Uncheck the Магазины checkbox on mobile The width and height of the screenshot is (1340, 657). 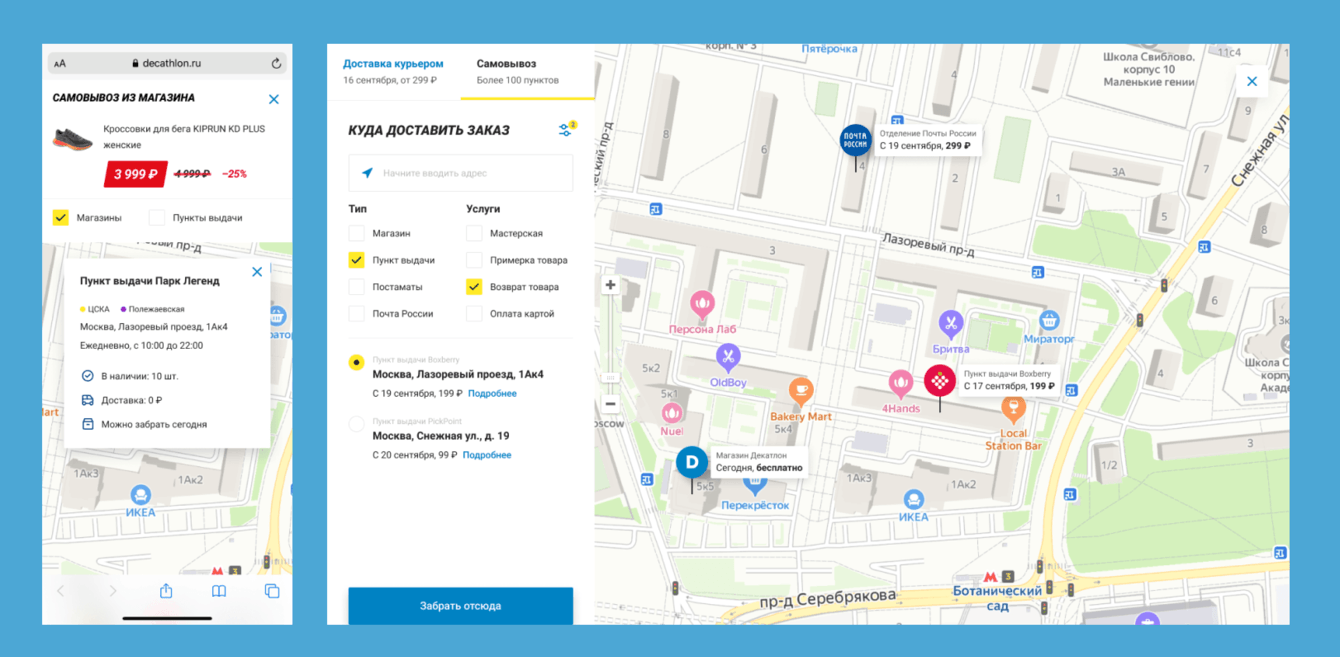61,217
